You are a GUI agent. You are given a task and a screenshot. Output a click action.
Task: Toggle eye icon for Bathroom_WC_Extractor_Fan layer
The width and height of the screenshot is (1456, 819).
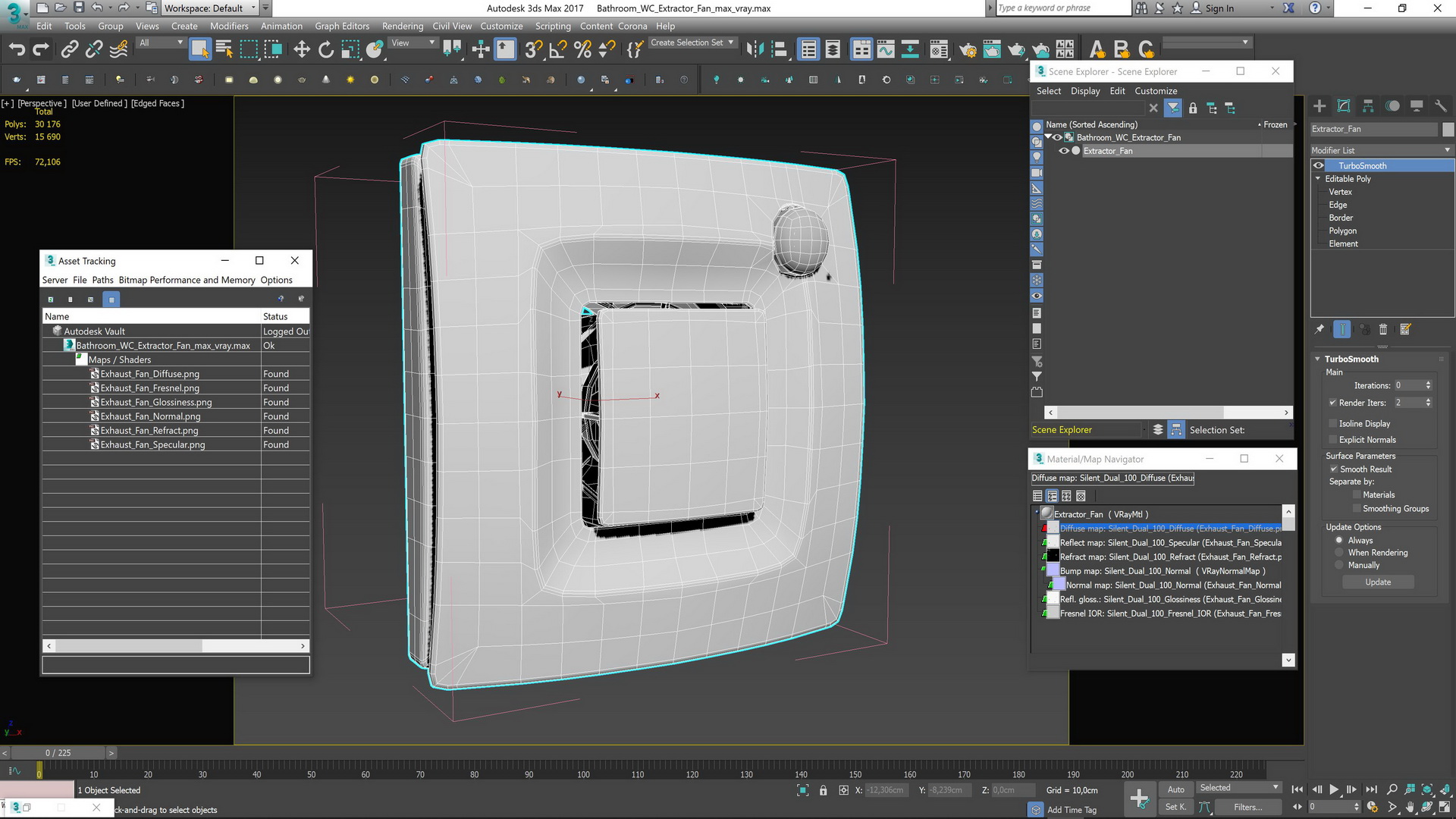point(1057,137)
